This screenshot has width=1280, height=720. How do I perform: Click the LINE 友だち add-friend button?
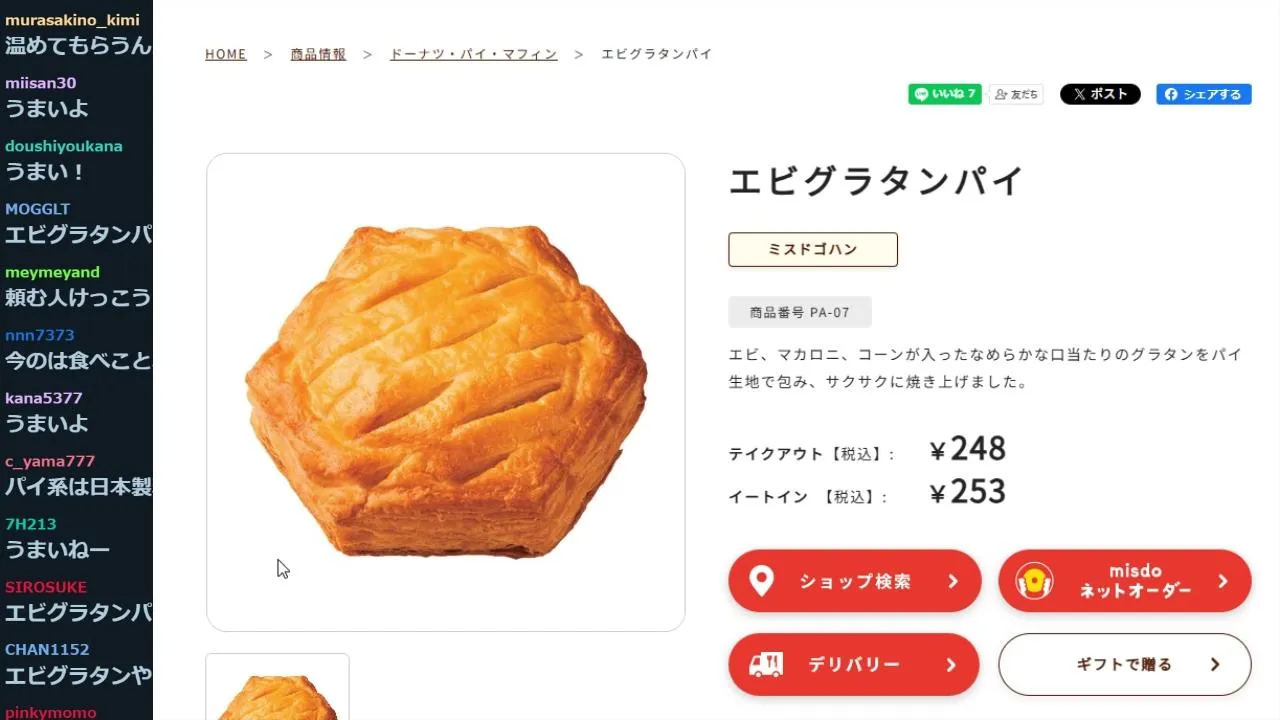pyautogui.click(x=1017, y=94)
